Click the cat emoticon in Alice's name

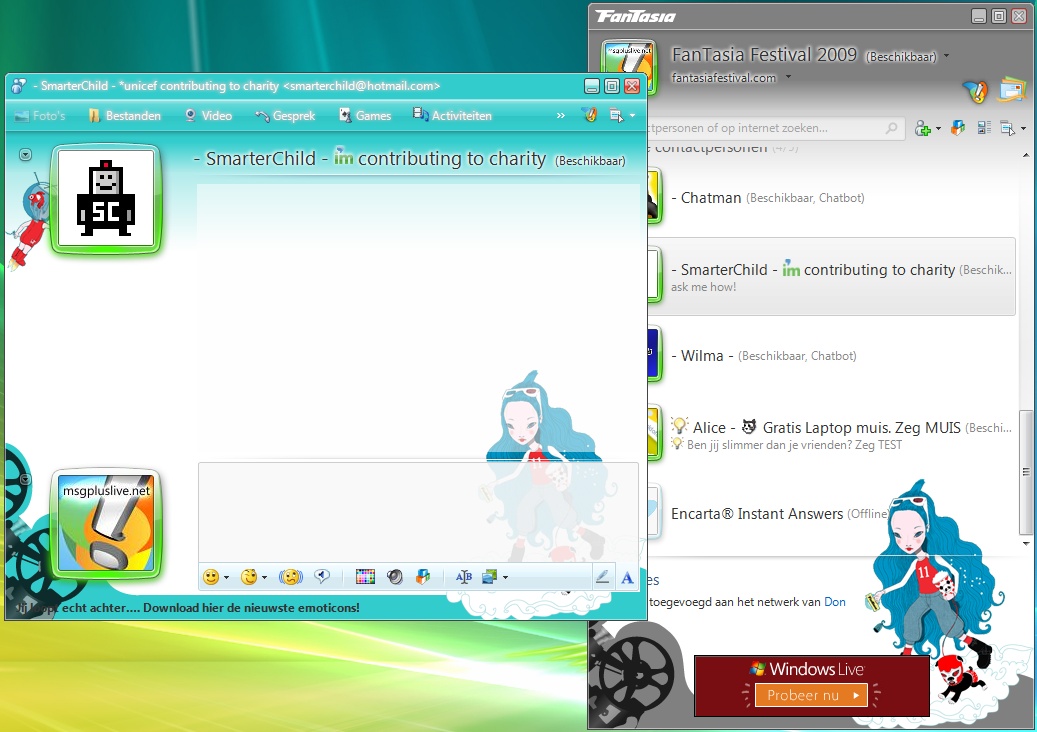coord(749,427)
